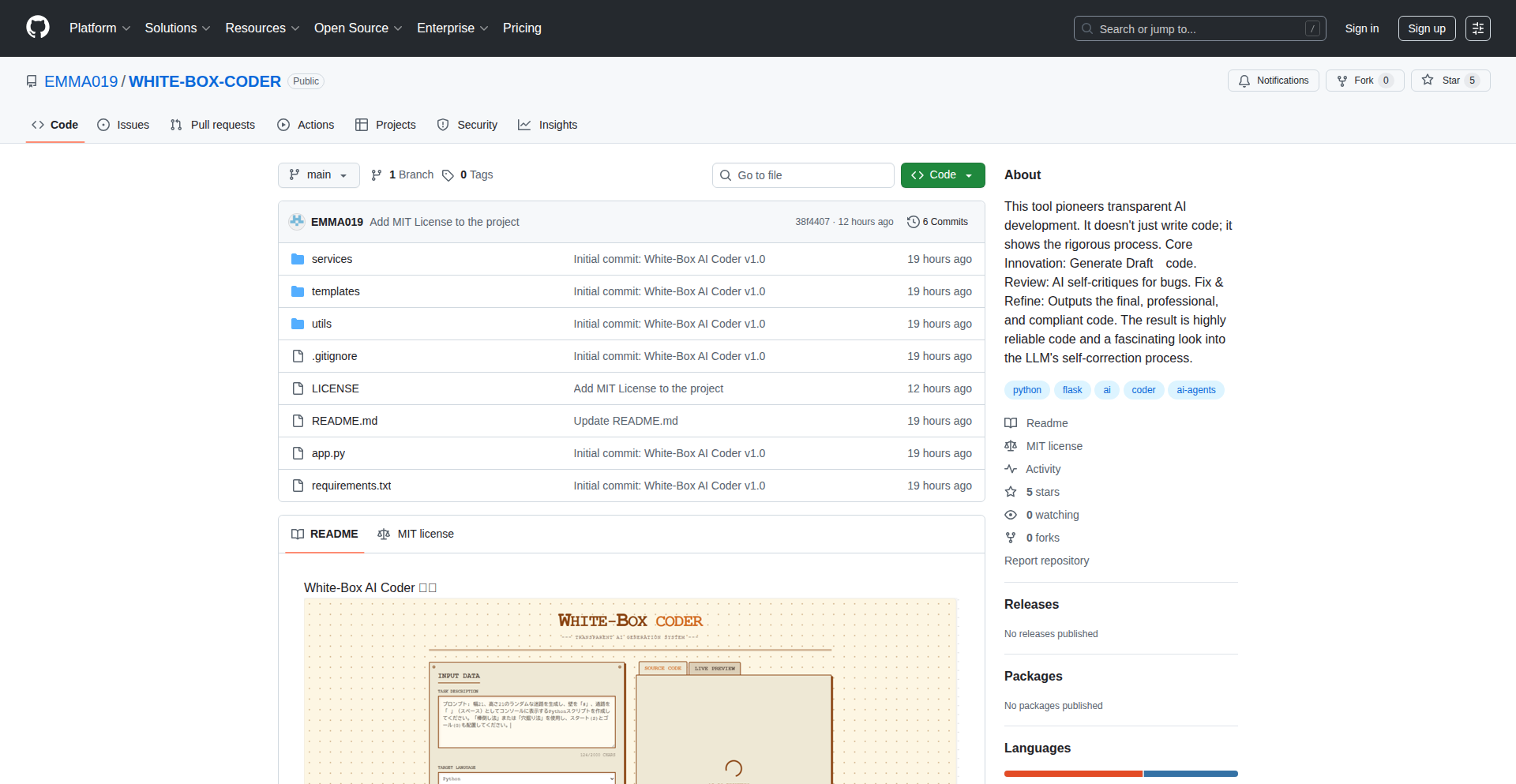1516x784 pixels.
Task: Click the Go to file search field
Action: pyautogui.click(x=802, y=175)
